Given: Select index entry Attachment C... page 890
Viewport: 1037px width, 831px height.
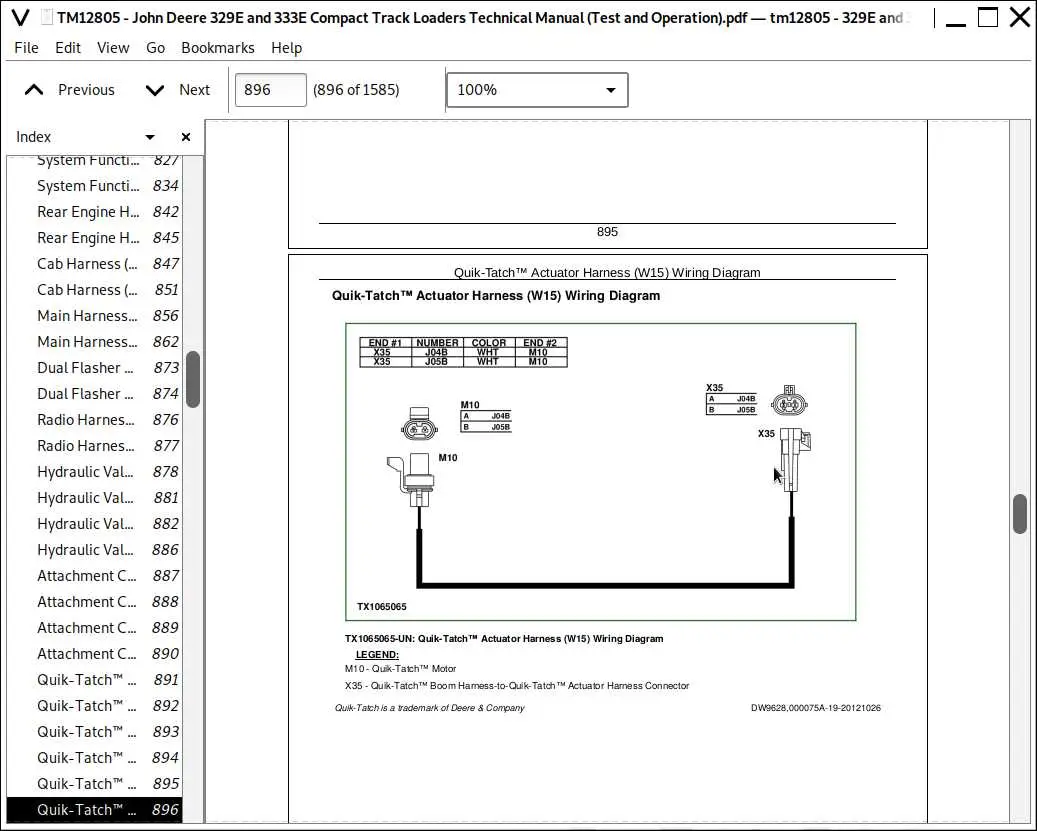Looking at the screenshot, I should (94, 654).
